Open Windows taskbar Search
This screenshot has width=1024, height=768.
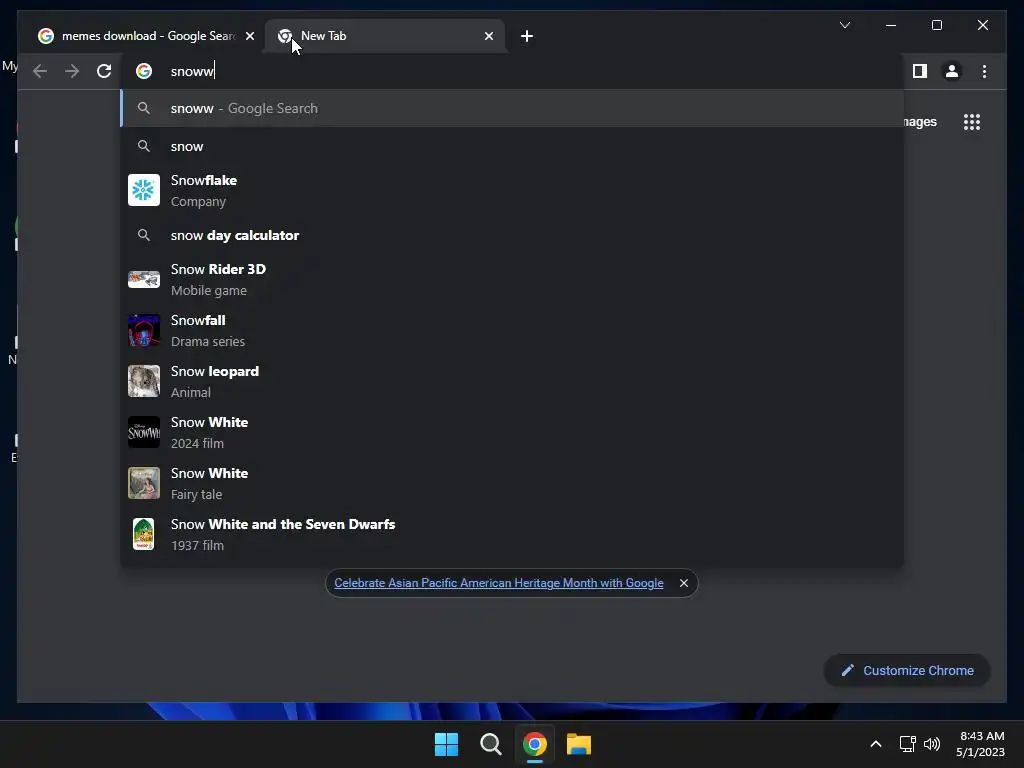click(x=490, y=744)
